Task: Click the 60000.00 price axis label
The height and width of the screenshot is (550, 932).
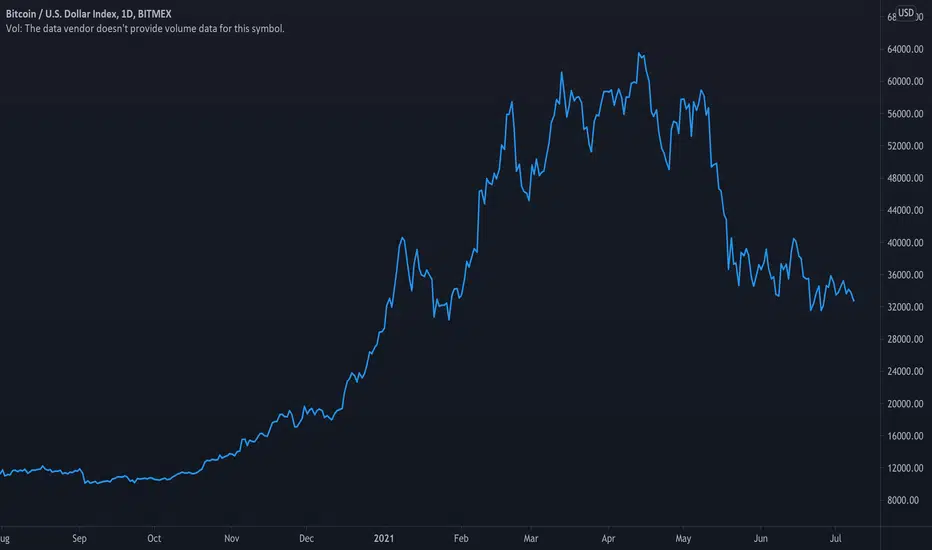Action: [905, 81]
